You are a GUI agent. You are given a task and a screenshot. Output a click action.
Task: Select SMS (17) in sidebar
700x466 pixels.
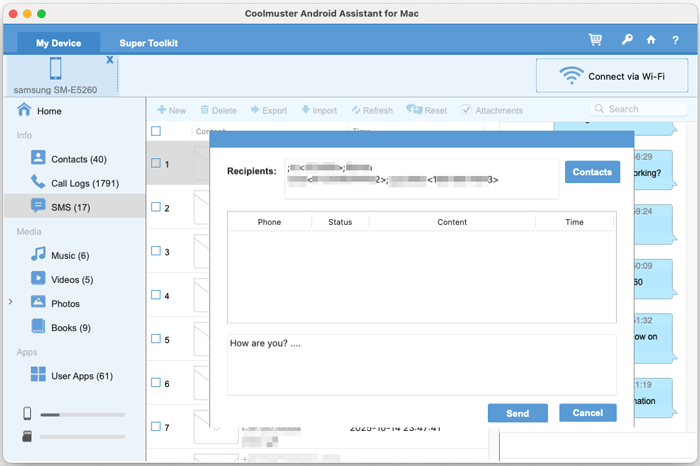[75, 207]
